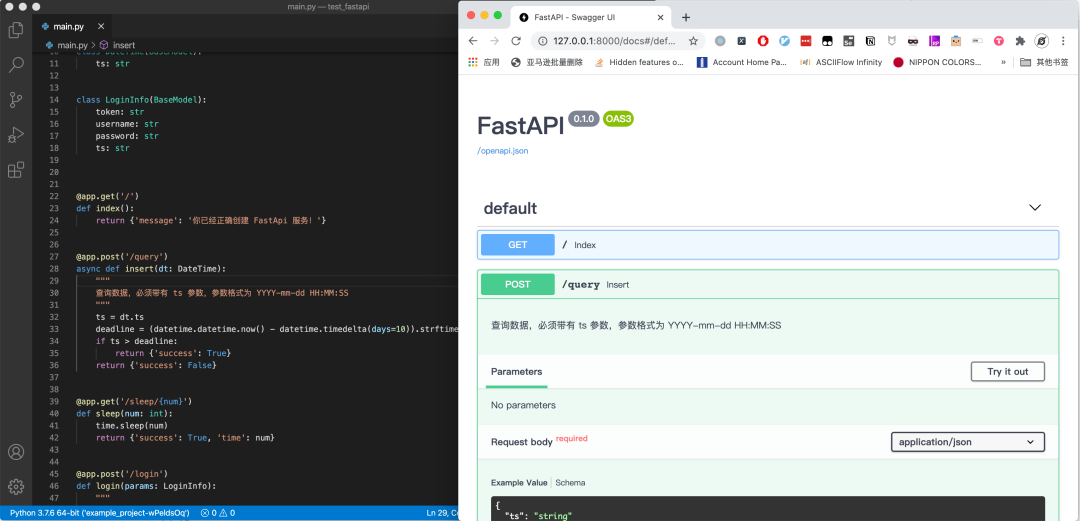Click the 'OAS3' badge
This screenshot has width=1080, height=521.
click(x=618, y=119)
